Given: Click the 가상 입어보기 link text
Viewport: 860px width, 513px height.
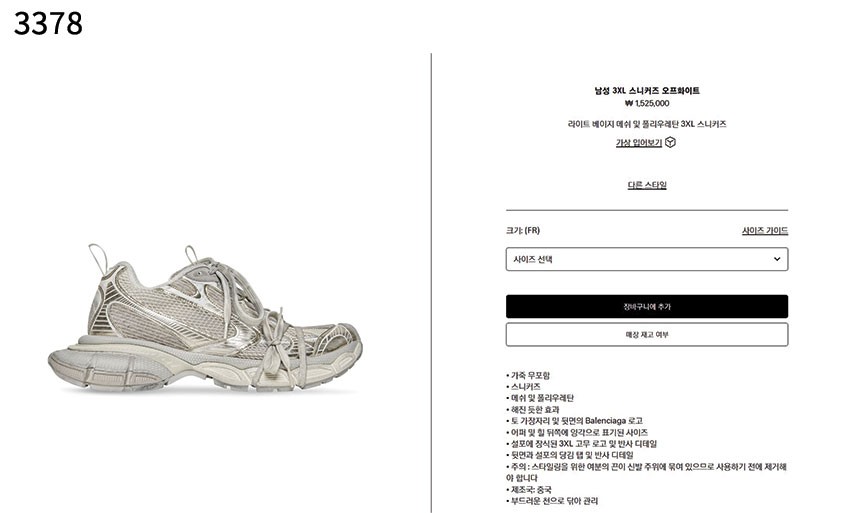Looking at the screenshot, I should pyautogui.click(x=638, y=143).
